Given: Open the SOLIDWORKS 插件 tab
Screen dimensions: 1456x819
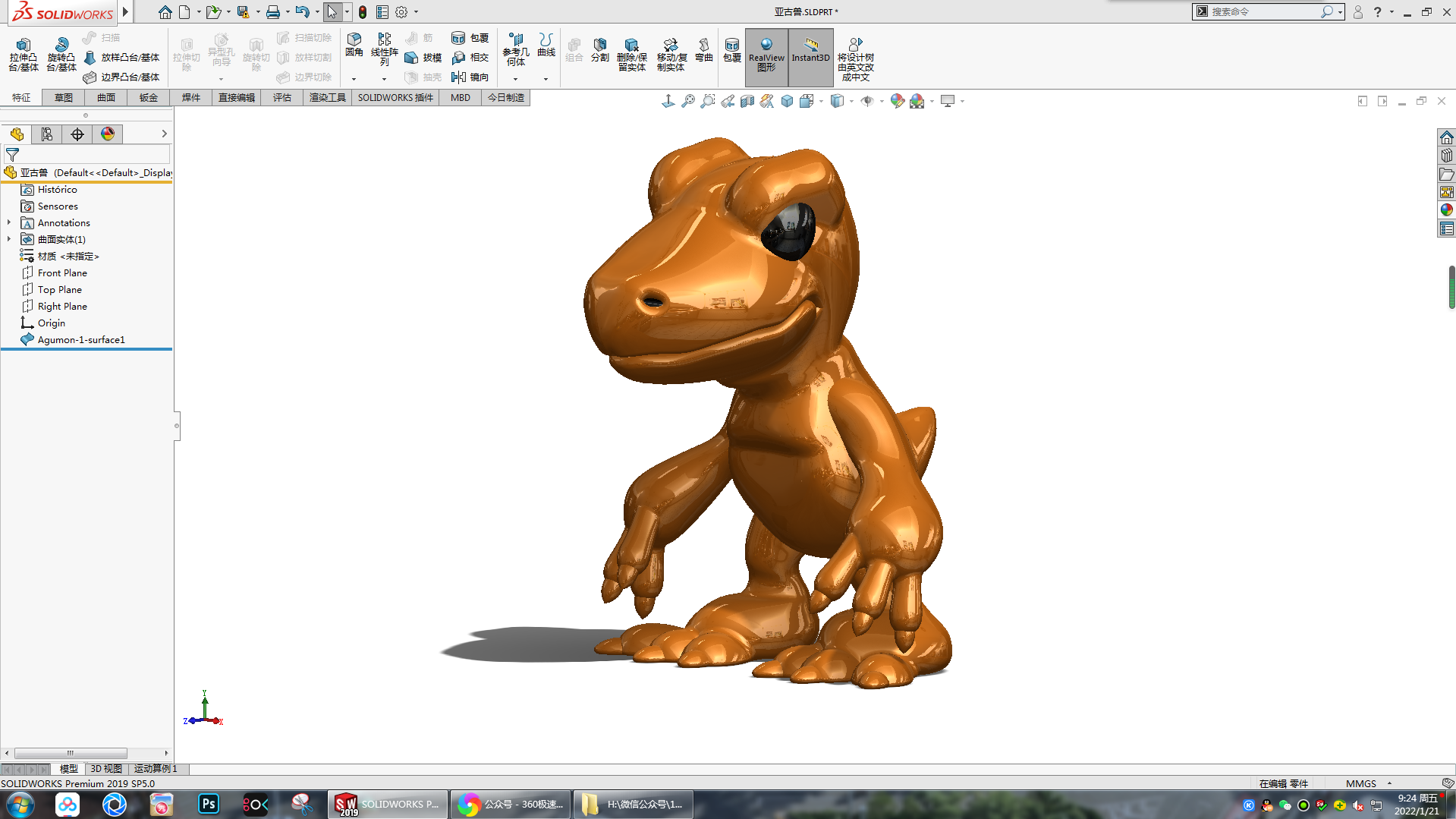Looking at the screenshot, I should (395, 98).
